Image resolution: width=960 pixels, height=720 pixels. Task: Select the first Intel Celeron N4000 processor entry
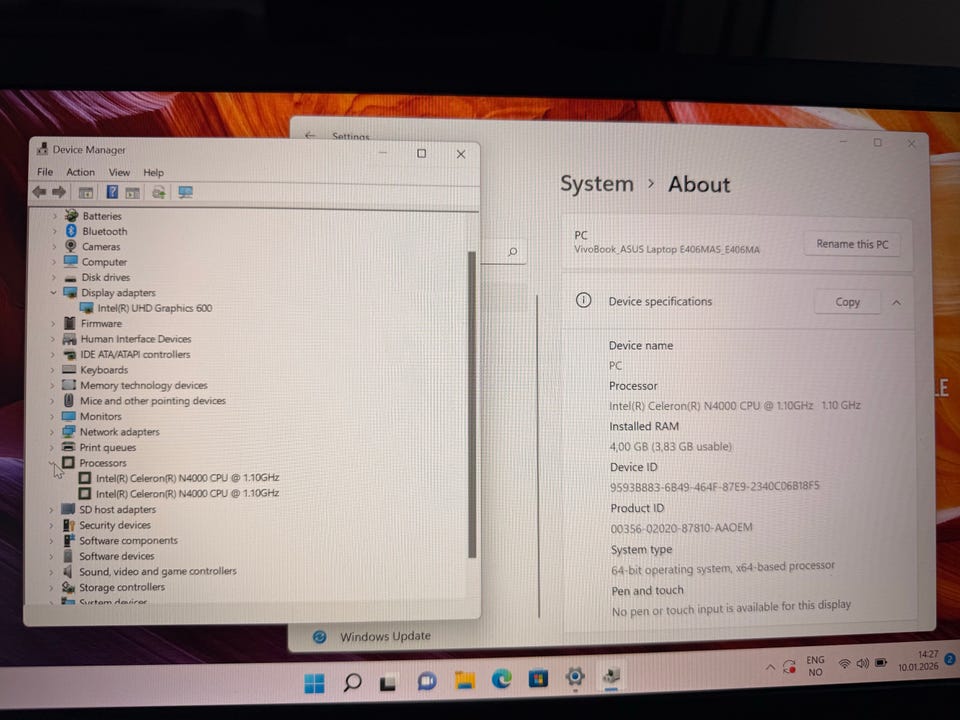(x=187, y=478)
